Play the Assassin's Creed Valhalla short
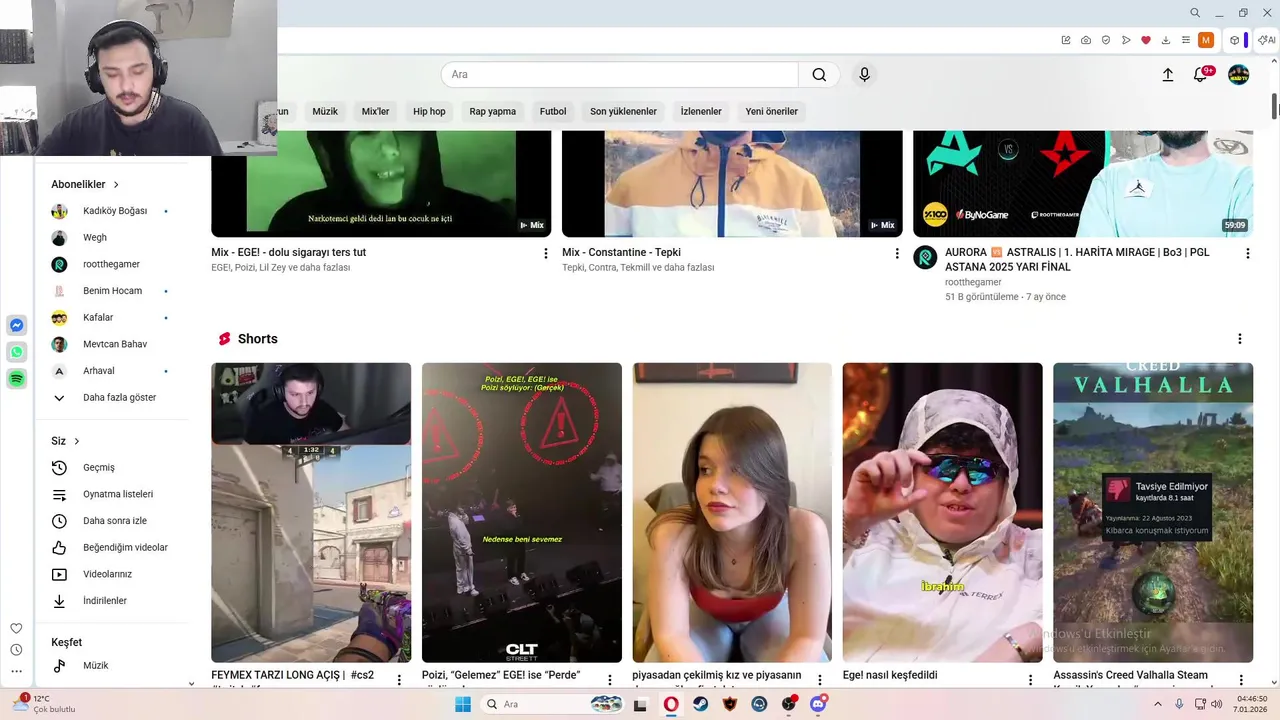The height and width of the screenshot is (720, 1280). pos(1153,512)
